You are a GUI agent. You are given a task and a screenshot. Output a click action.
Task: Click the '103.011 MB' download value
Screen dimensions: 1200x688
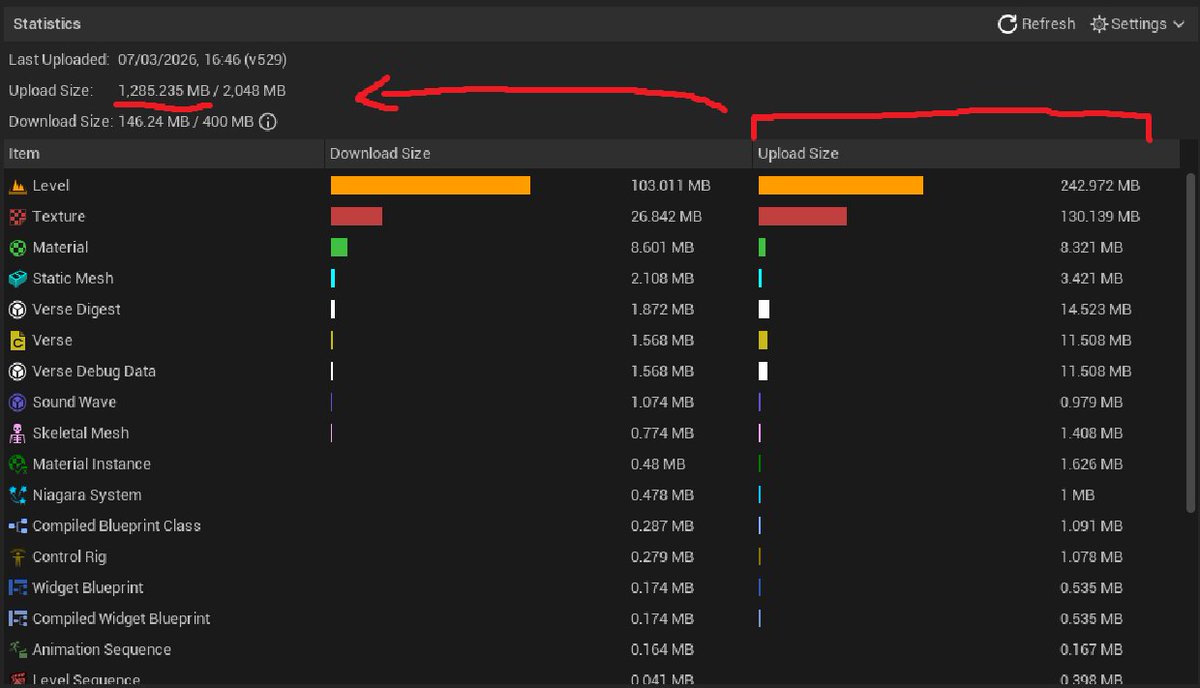coord(671,186)
